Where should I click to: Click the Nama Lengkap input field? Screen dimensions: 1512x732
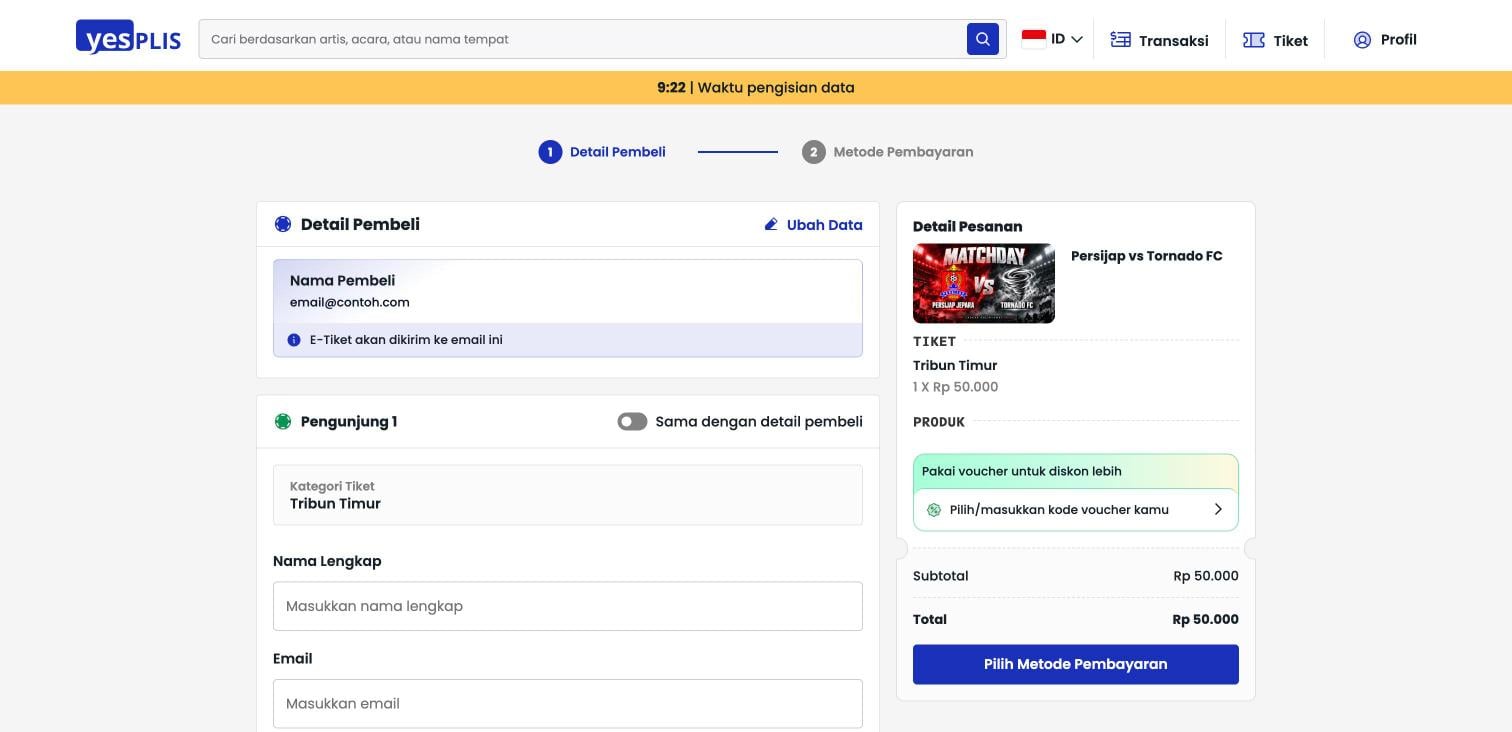click(x=568, y=606)
